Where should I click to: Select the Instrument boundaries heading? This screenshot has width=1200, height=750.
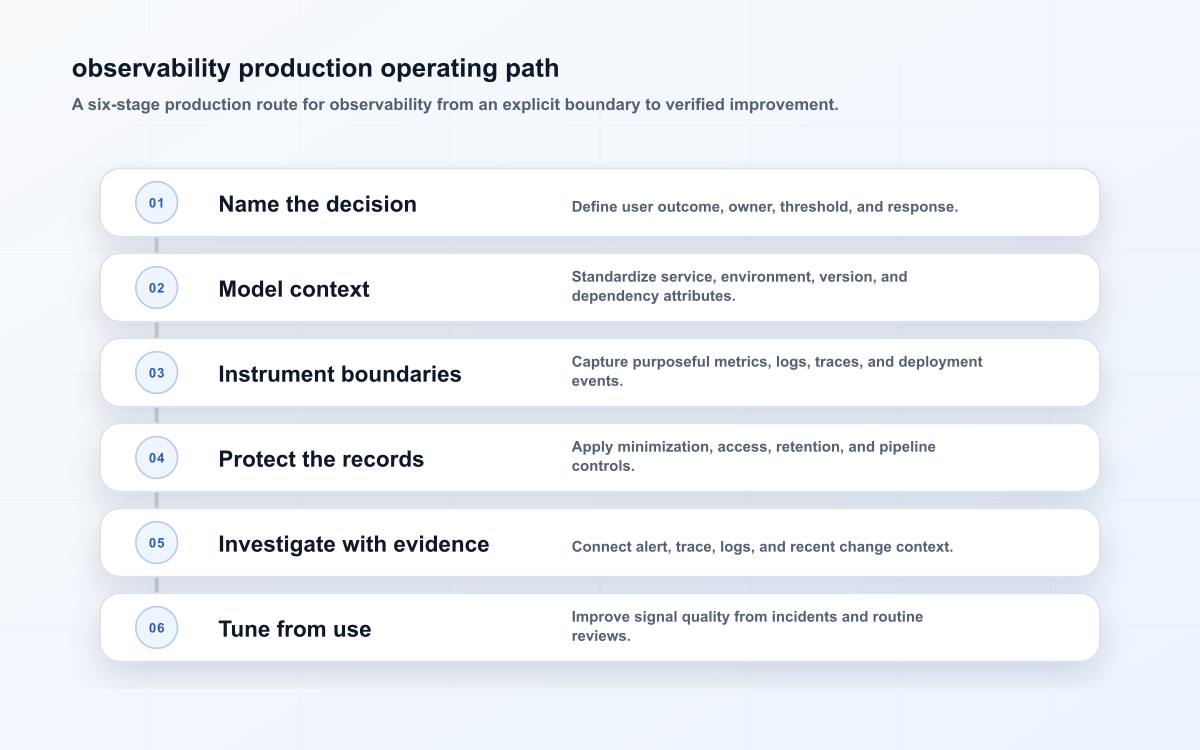coord(340,374)
